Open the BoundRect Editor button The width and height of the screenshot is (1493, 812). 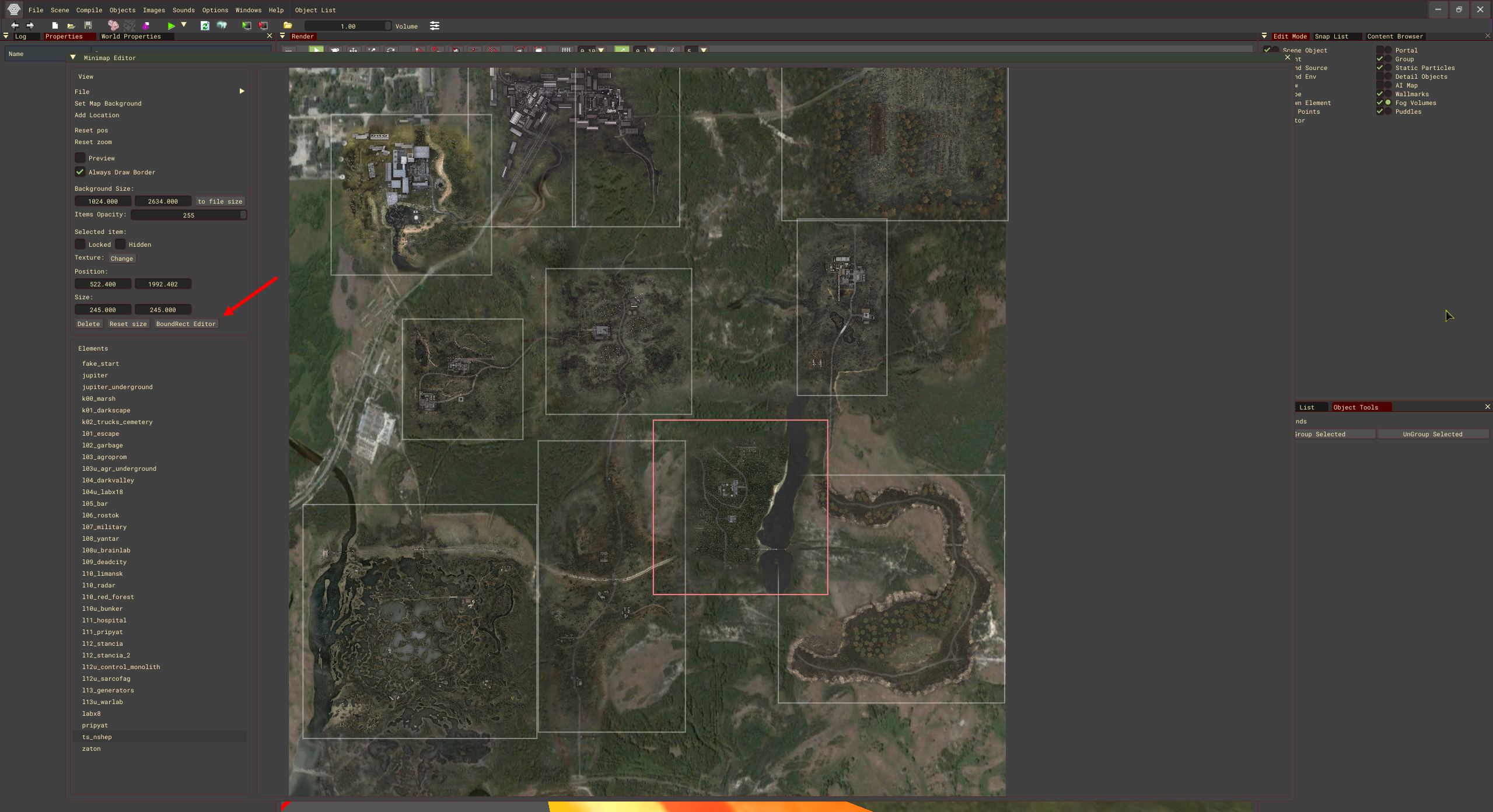pos(186,324)
